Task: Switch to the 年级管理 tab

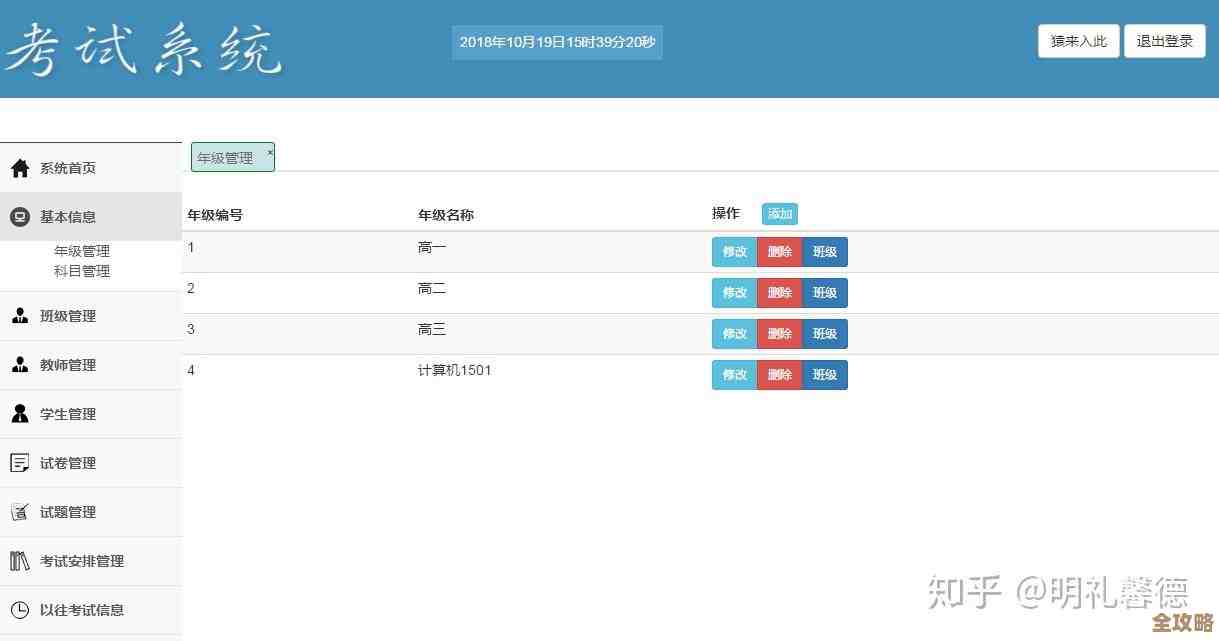Action: click(x=228, y=157)
